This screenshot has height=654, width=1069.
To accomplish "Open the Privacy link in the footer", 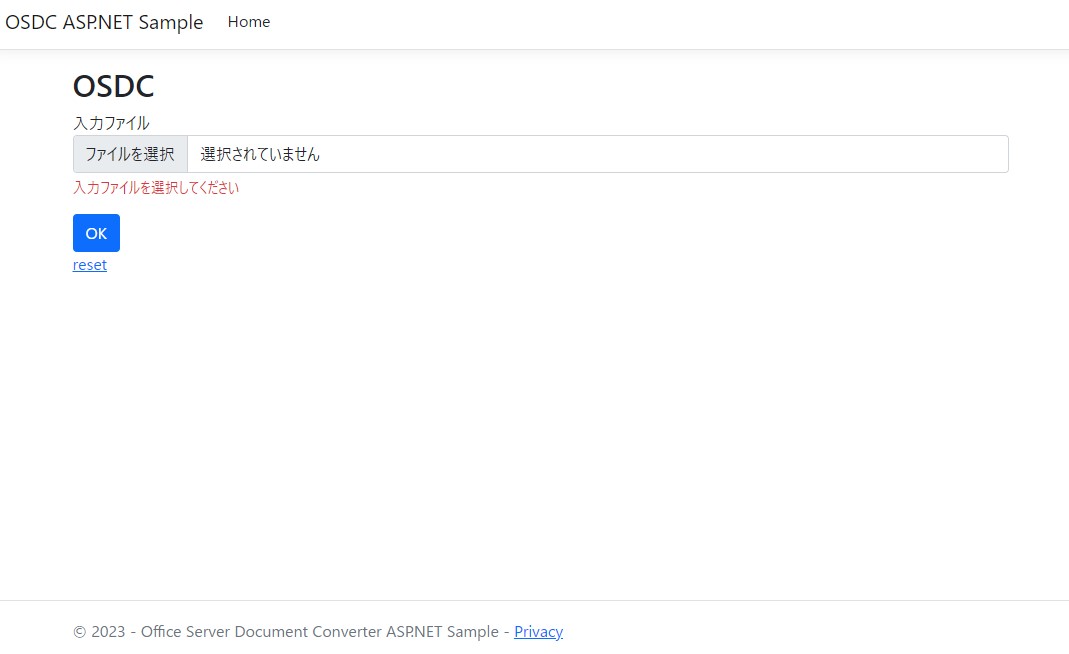I will click(538, 631).
